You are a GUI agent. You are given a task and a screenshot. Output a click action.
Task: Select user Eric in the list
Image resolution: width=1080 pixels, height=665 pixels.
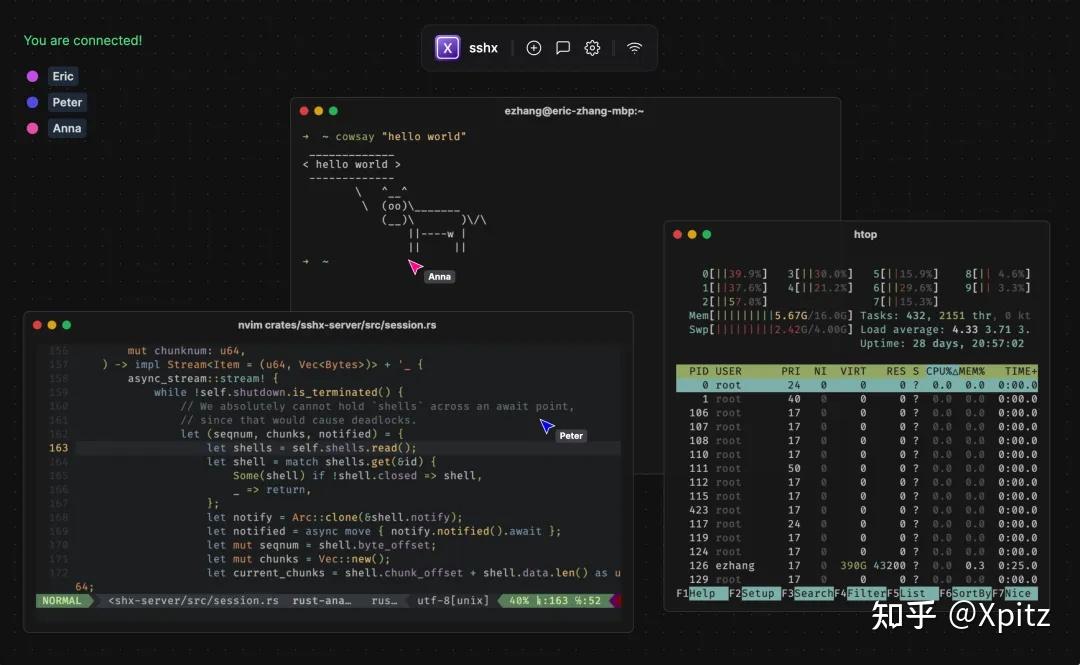[x=63, y=76]
